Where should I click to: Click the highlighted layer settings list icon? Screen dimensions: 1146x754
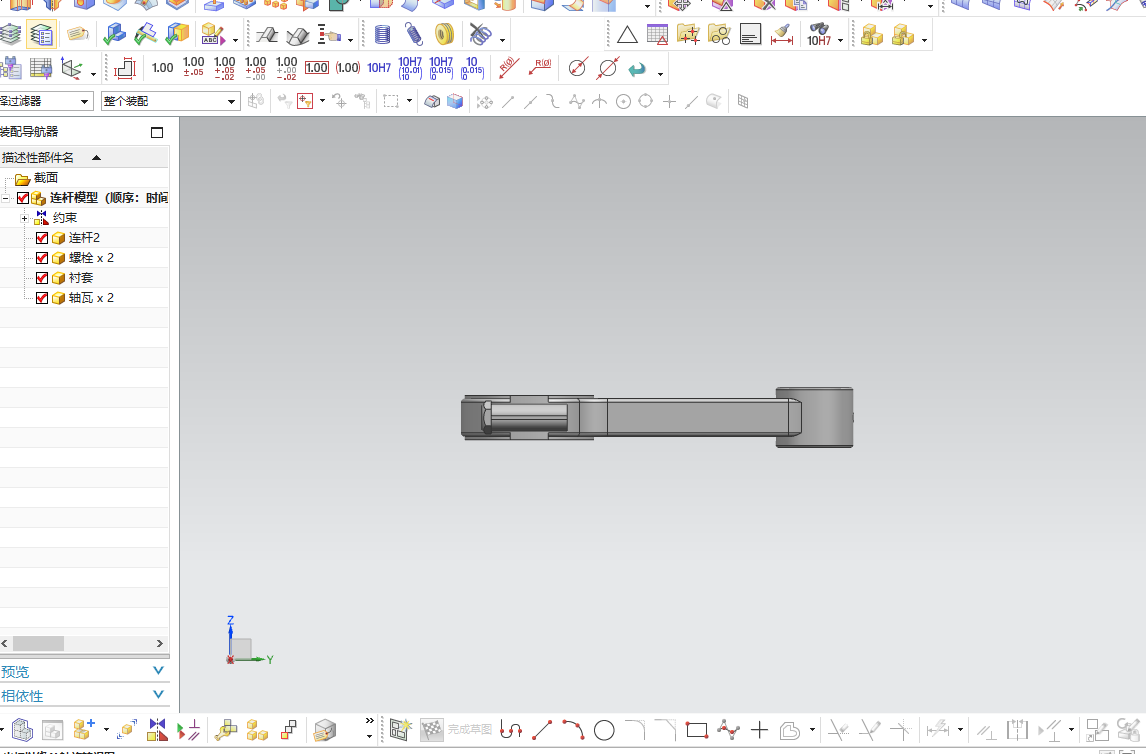[x=42, y=34]
